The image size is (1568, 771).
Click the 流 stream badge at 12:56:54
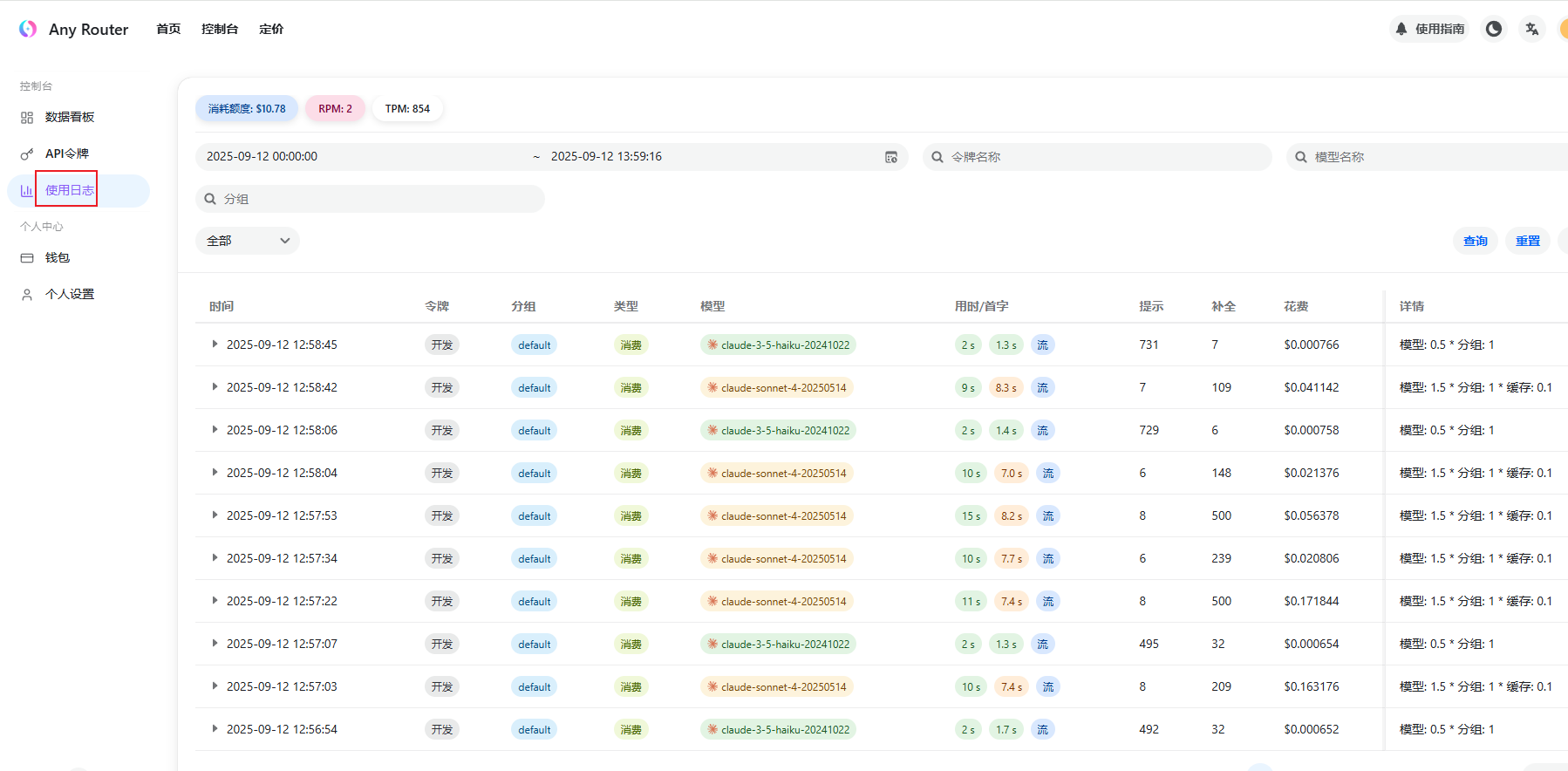pyautogui.click(x=1042, y=730)
